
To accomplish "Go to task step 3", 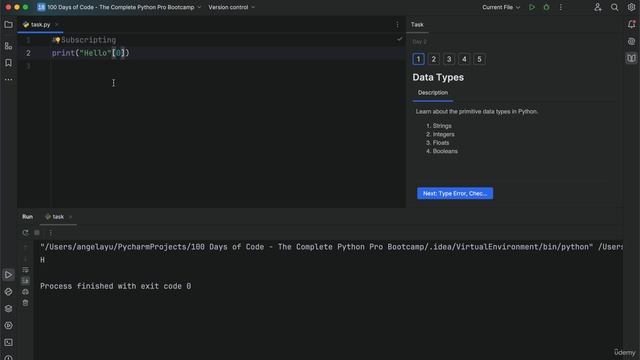I will [x=449, y=59].
